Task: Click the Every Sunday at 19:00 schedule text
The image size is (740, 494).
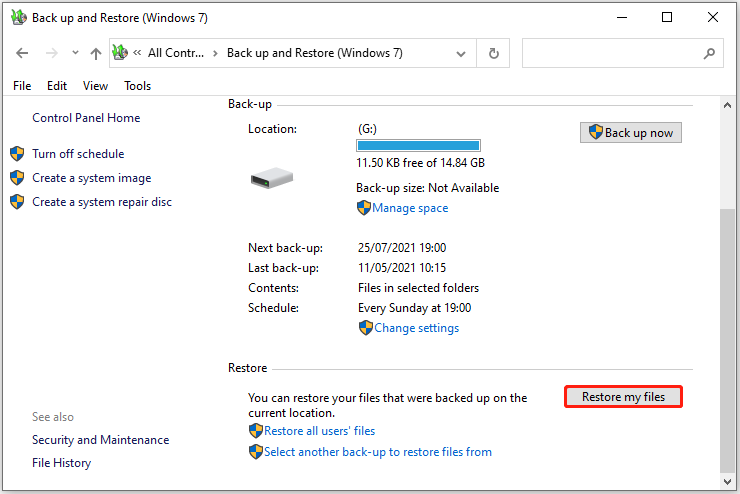Action: (x=414, y=308)
